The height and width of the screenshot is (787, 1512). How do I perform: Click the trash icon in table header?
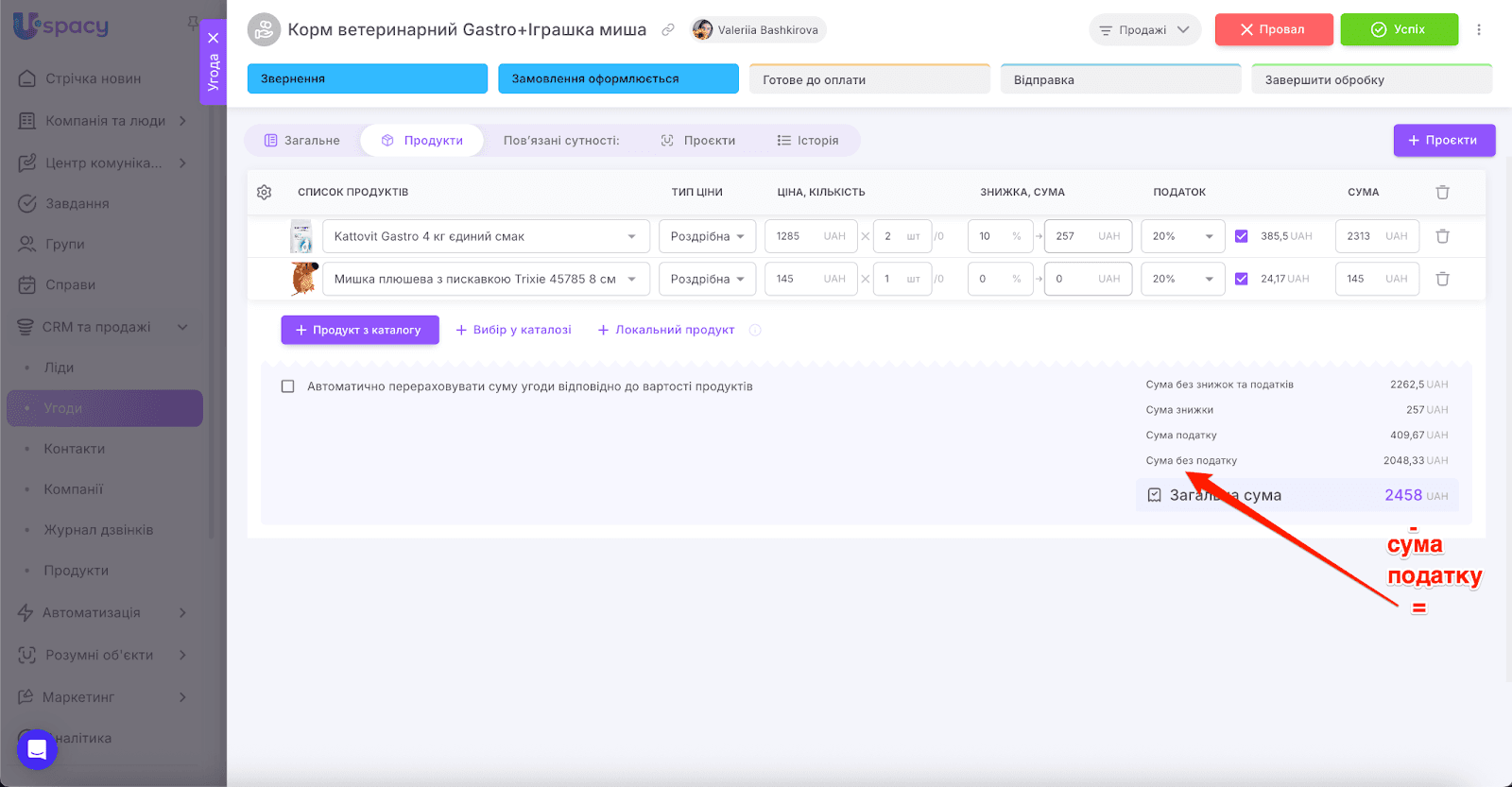[1442, 192]
